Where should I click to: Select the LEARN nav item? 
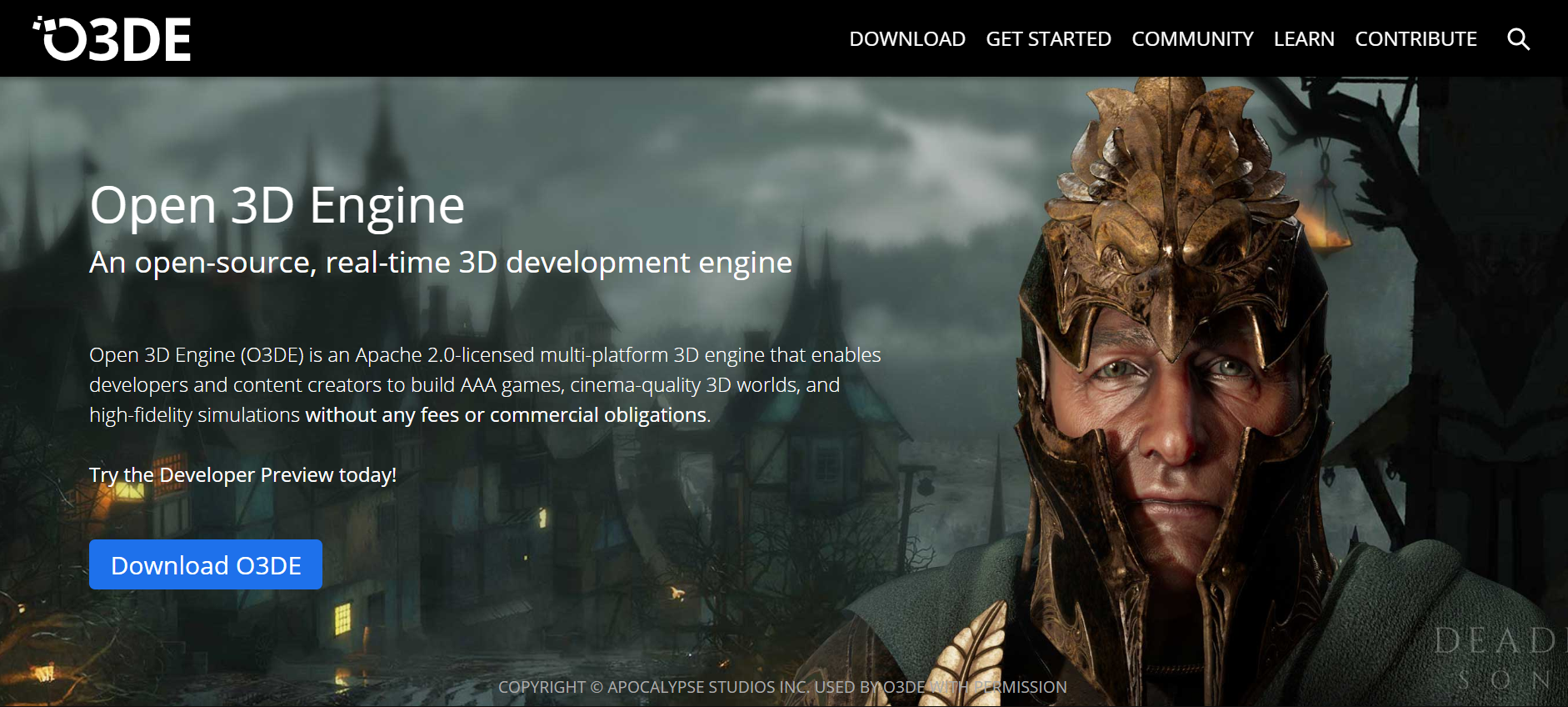pos(1304,39)
